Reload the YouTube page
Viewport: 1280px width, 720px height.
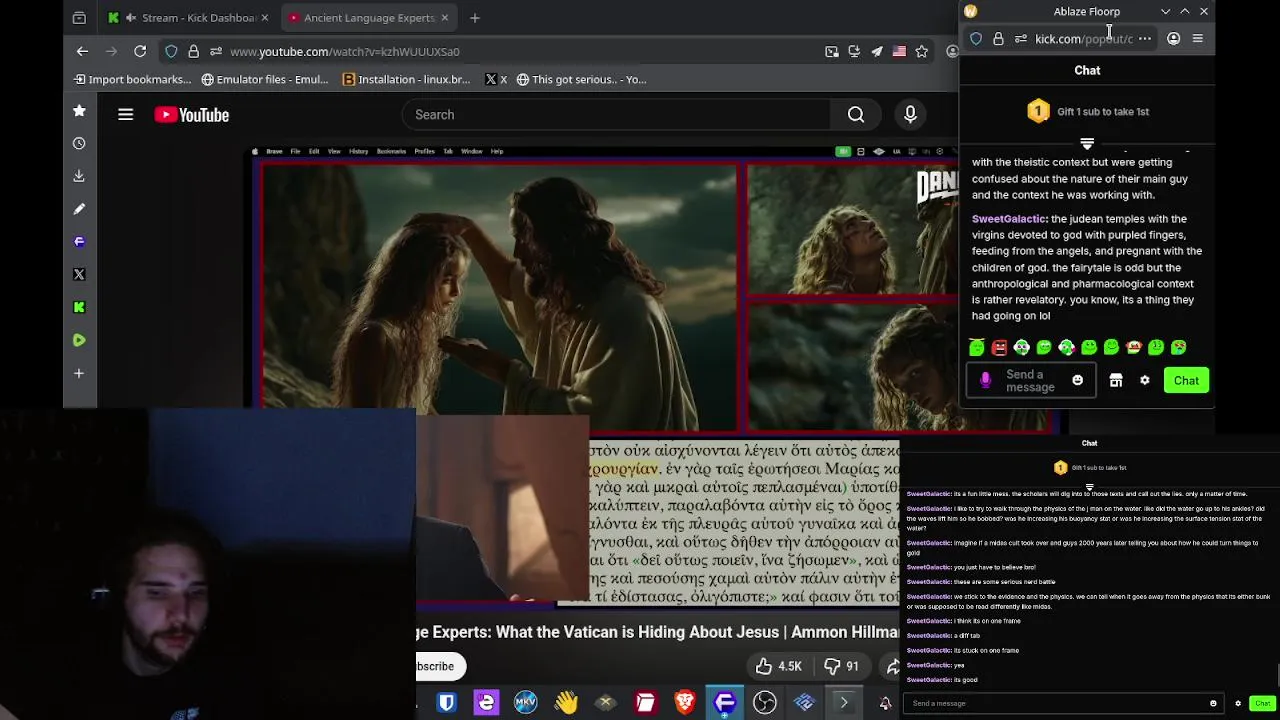pyautogui.click(x=140, y=51)
